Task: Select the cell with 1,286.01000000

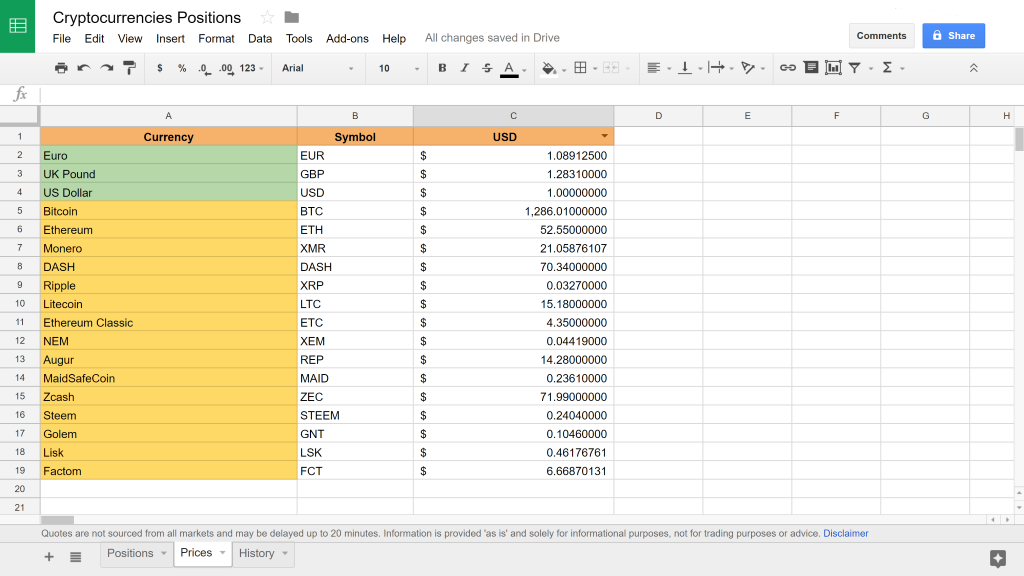Action: [x=513, y=211]
